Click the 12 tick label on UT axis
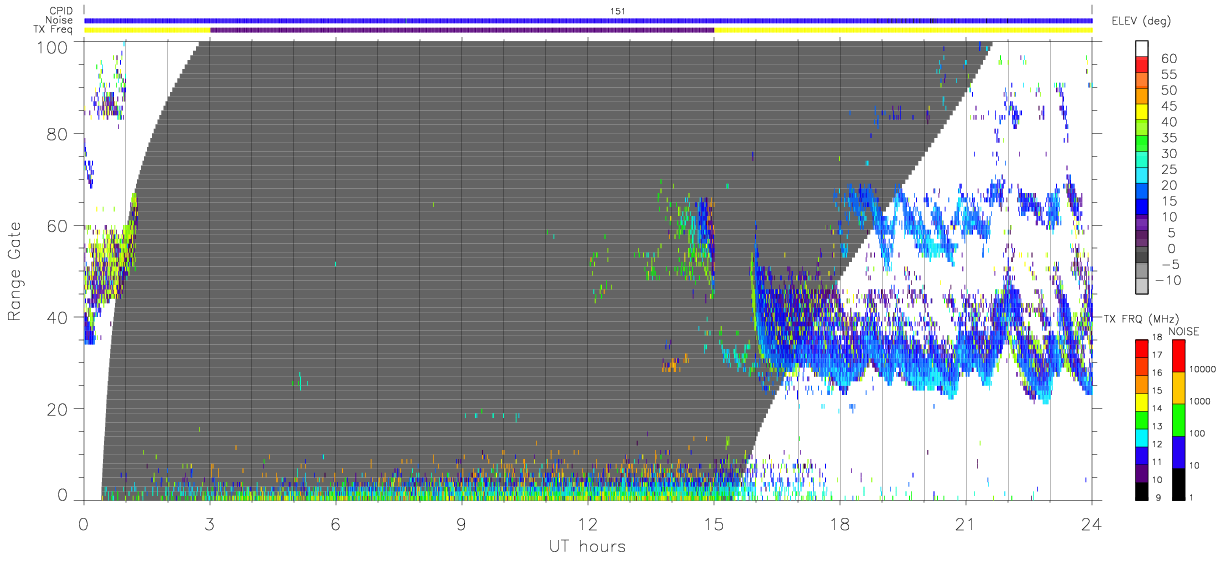The image size is (1228, 567). pyautogui.click(x=588, y=523)
